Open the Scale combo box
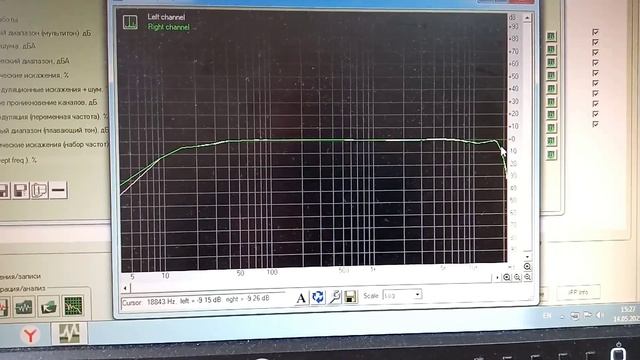640x360 pixels. click(x=402, y=295)
